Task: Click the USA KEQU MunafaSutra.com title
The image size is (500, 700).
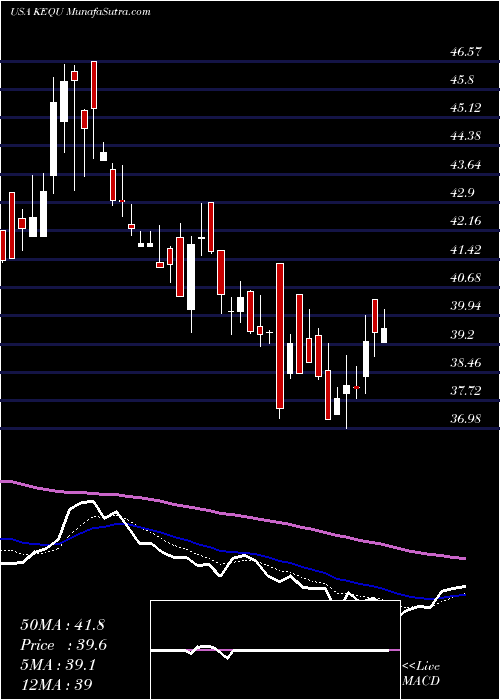Action: click(x=80, y=12)
